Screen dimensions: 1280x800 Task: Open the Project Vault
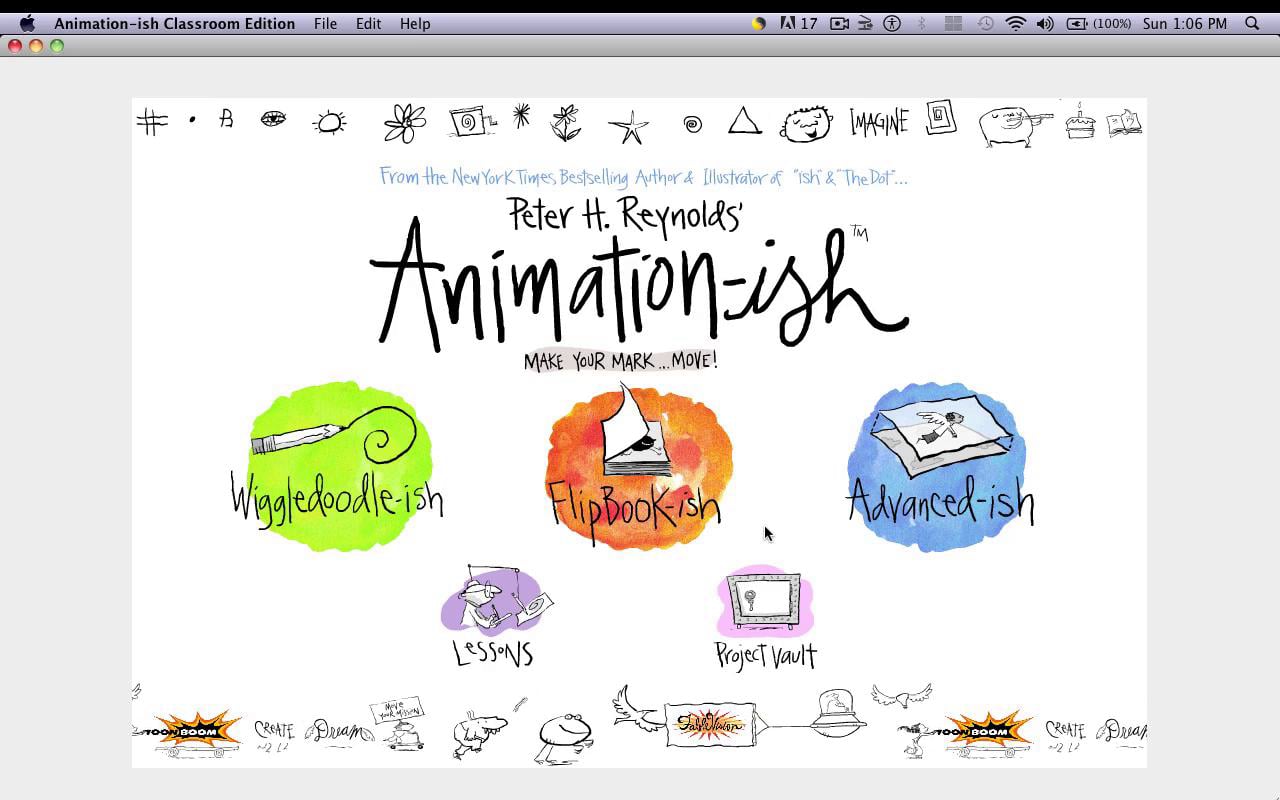coord(765,617)
